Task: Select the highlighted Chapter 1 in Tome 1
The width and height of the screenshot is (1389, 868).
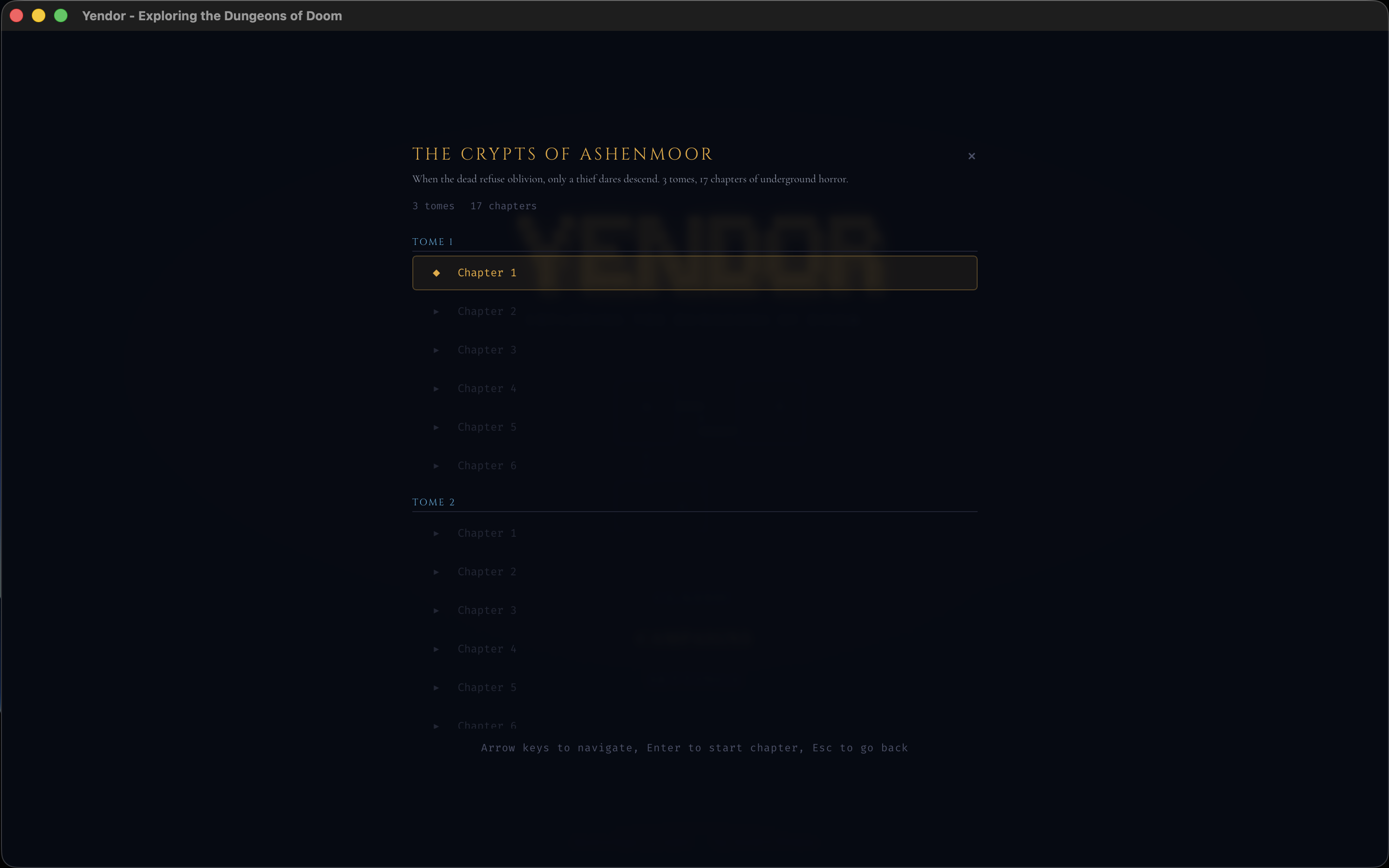Action: point(487,273)
